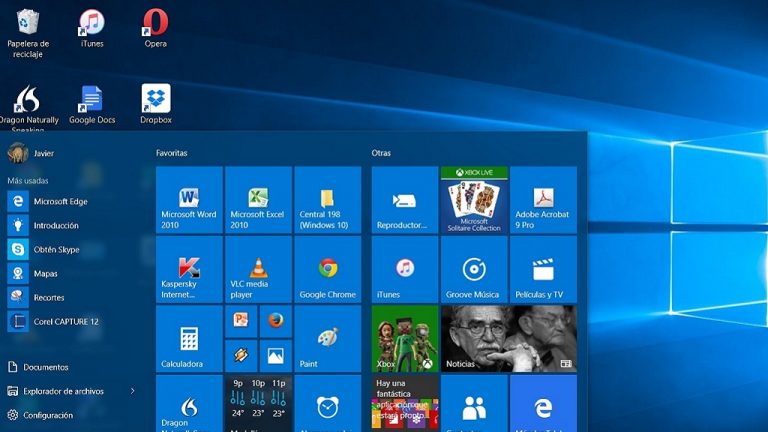Open Groove Música tile

(474, 269)
